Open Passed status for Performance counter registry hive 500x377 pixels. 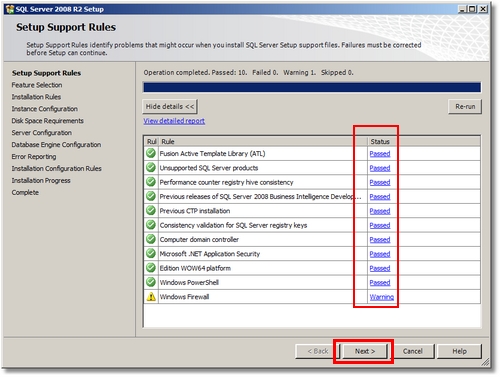coord(380,182)
